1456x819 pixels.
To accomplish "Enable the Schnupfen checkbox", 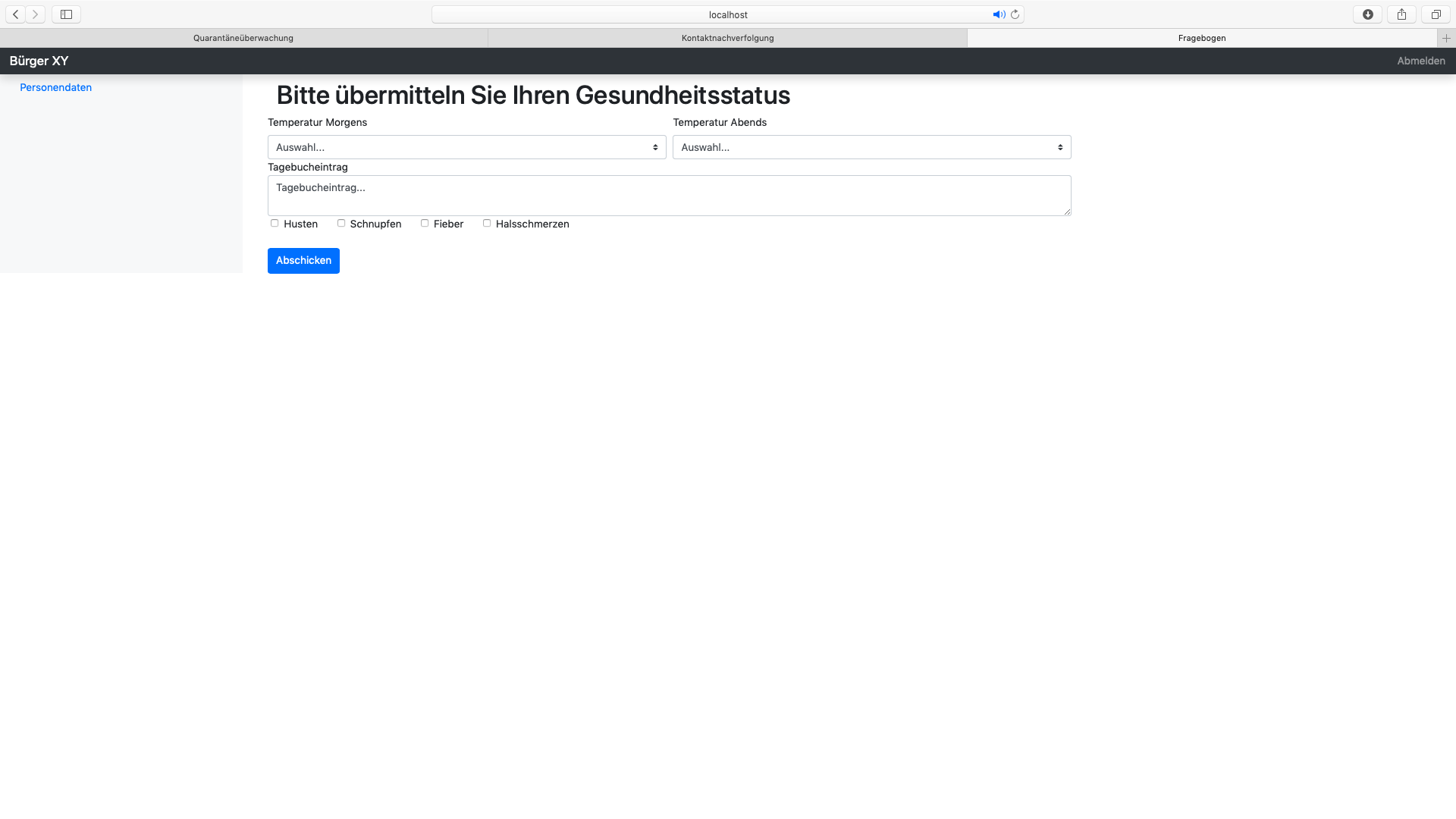I will 341,223.
